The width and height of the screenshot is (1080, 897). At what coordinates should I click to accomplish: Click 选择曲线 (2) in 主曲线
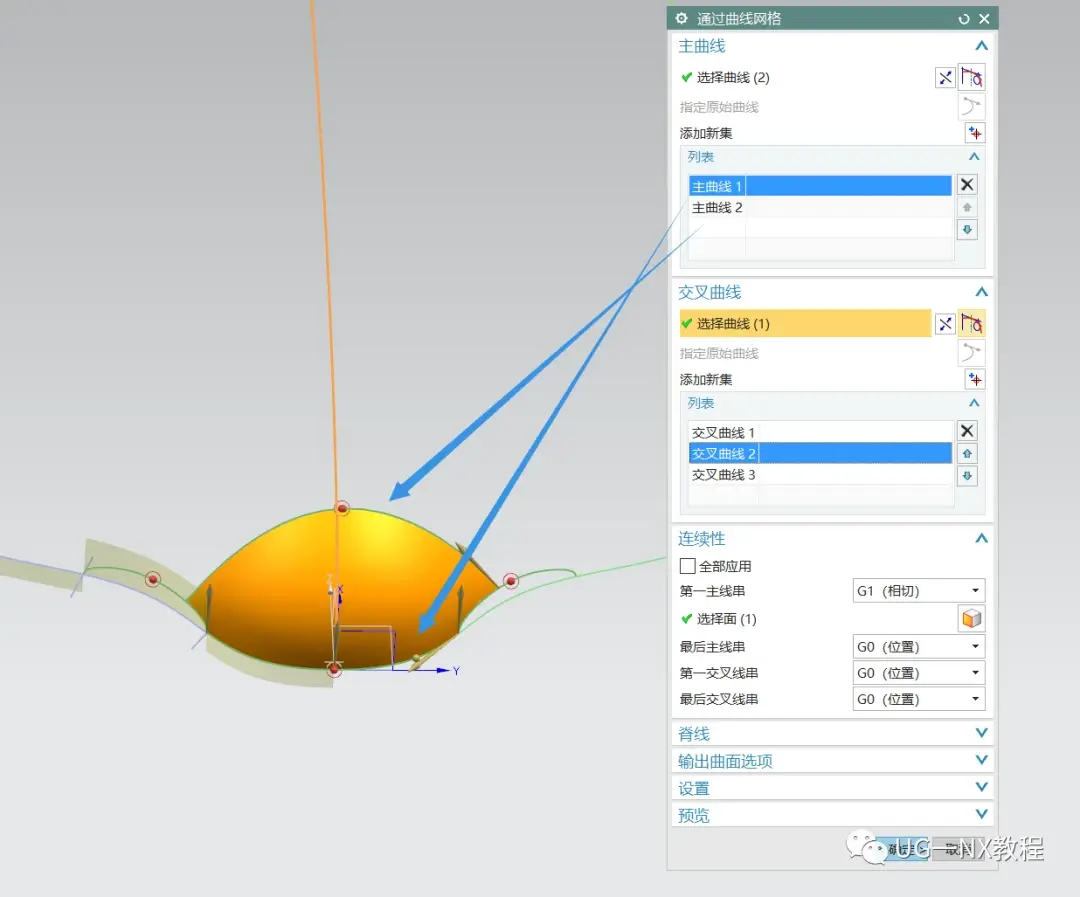tap(733, 77)
